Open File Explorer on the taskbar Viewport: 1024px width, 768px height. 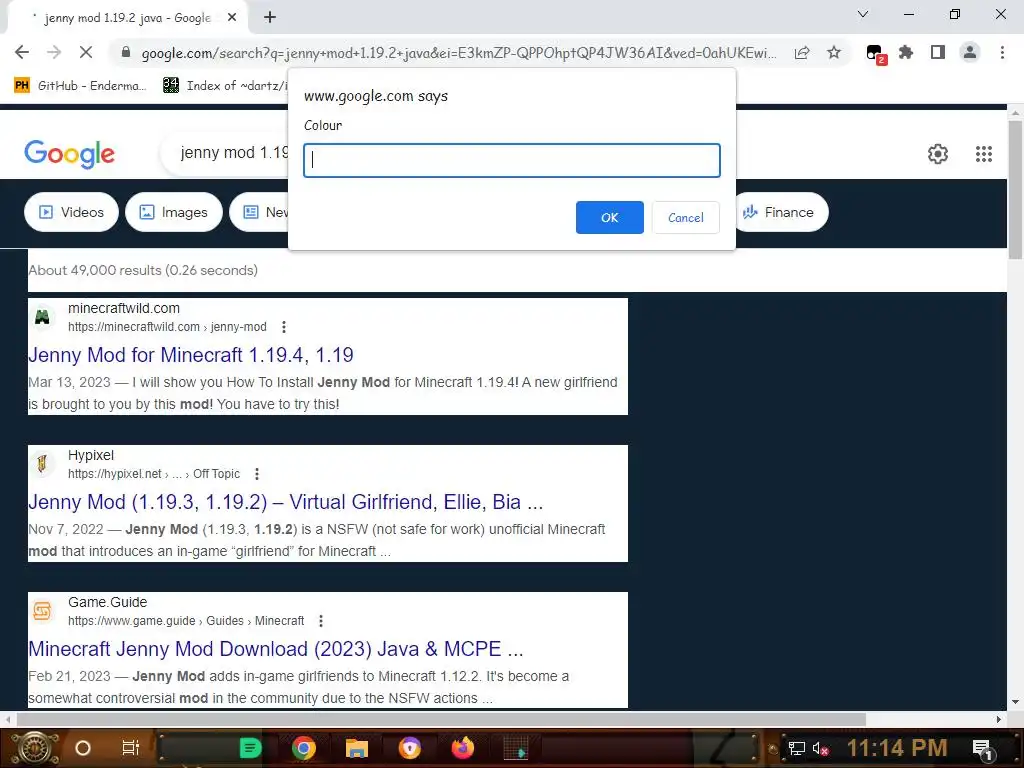click(357, 748)
